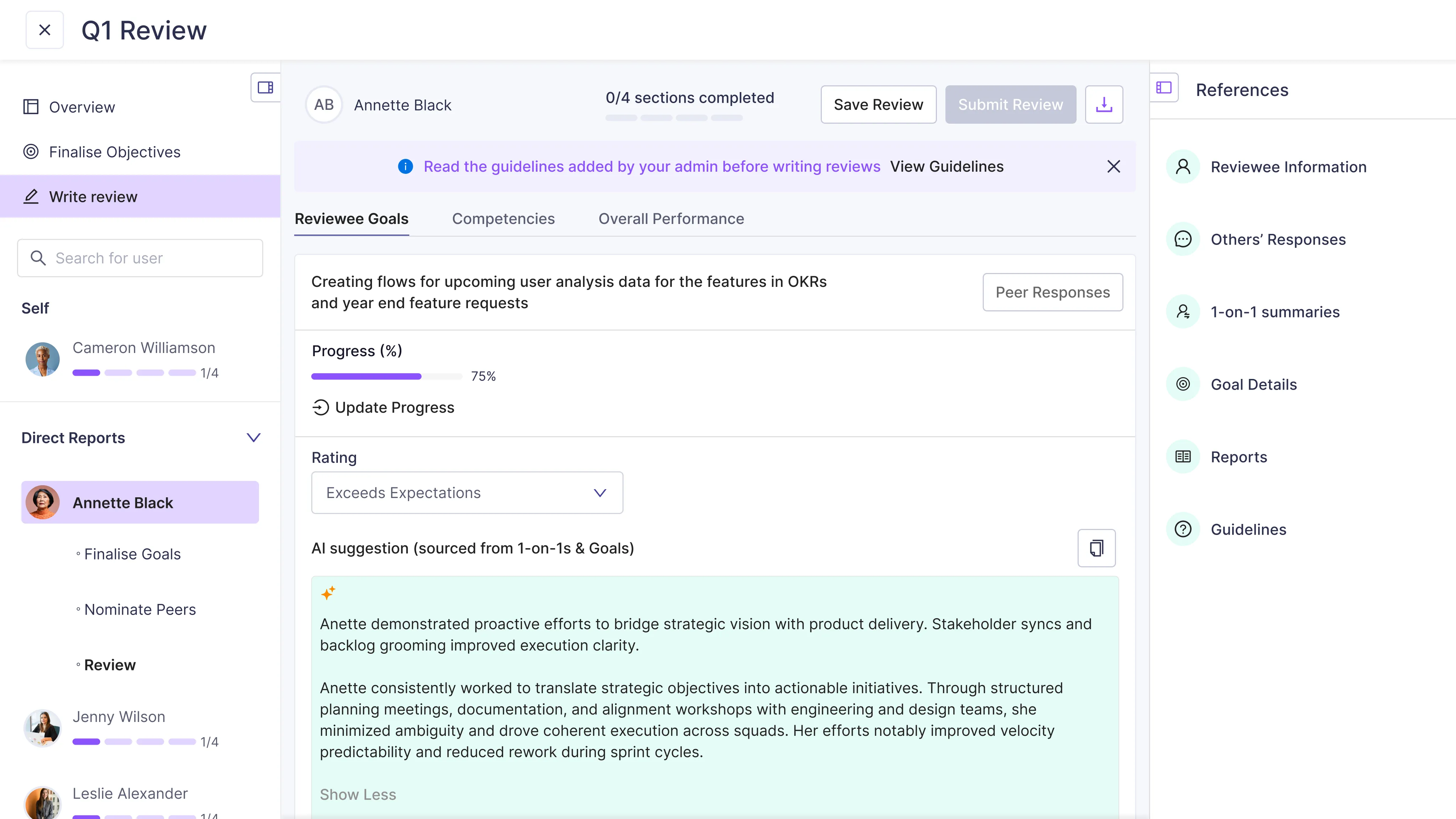
Task: Select Write review in sidebar
Action: tap(140, 196)
